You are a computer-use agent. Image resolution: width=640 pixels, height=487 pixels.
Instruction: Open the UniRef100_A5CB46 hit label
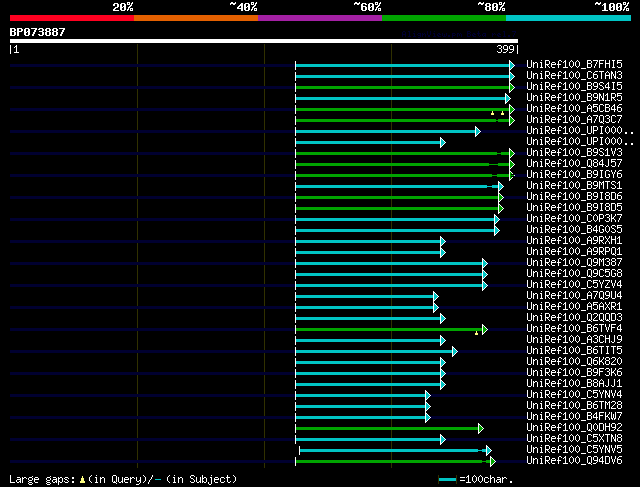pyautogui.click(x=574, y=109)
